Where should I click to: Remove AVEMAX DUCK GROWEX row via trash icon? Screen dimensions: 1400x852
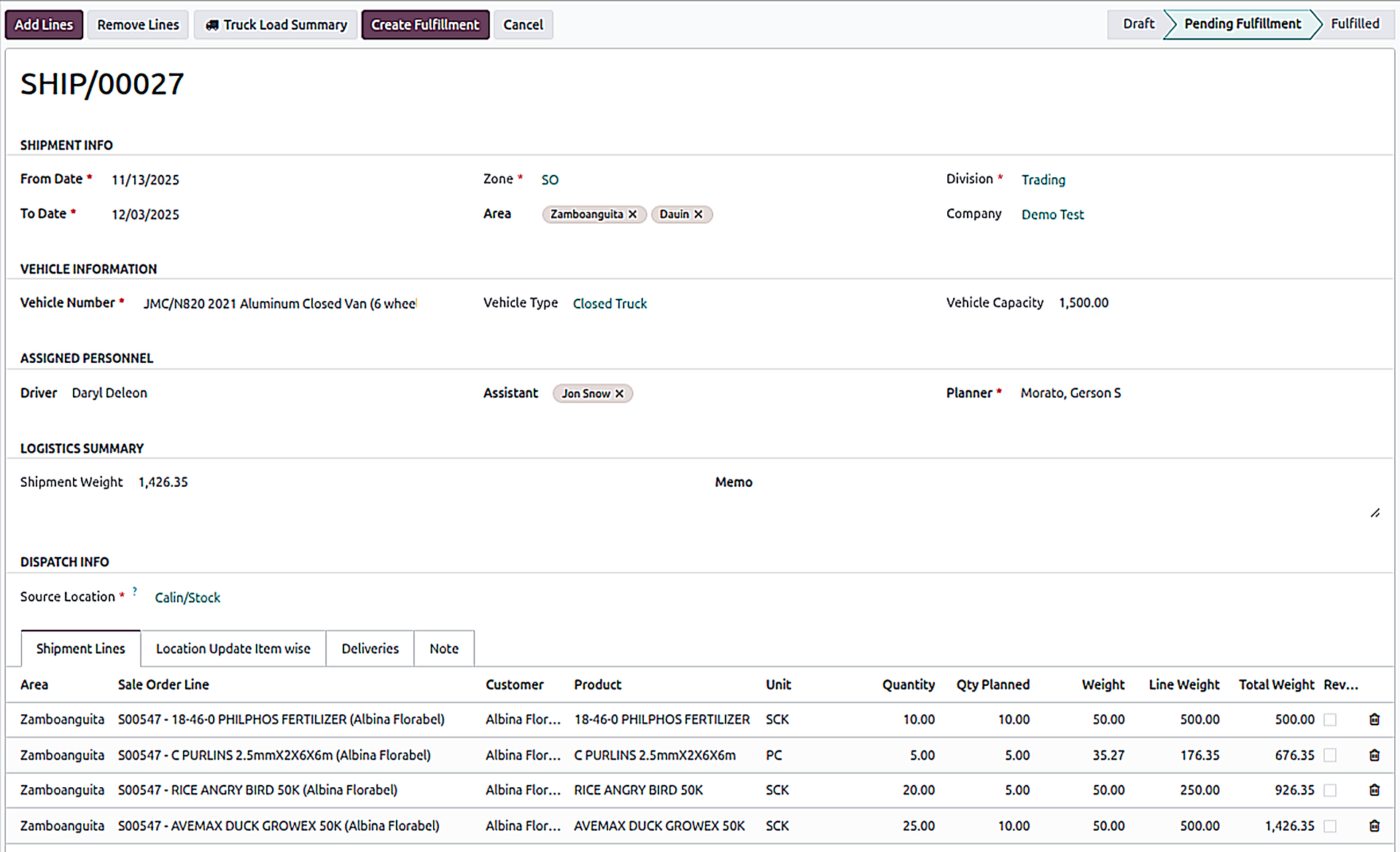1374,826
